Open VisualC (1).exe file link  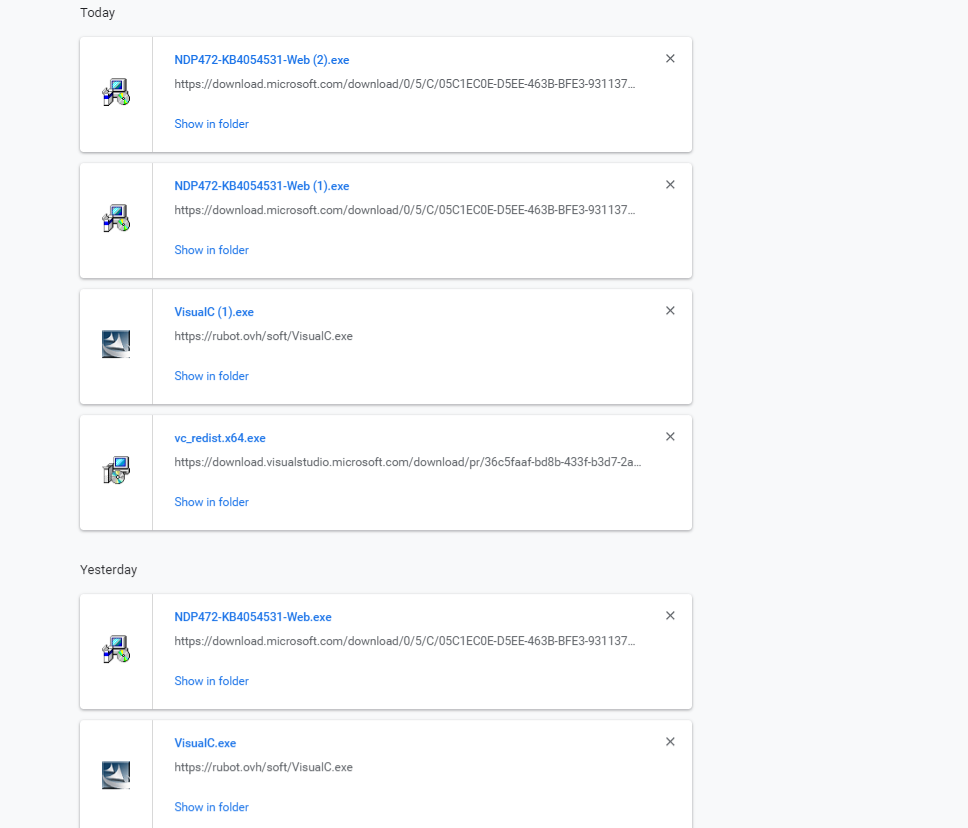214,312
